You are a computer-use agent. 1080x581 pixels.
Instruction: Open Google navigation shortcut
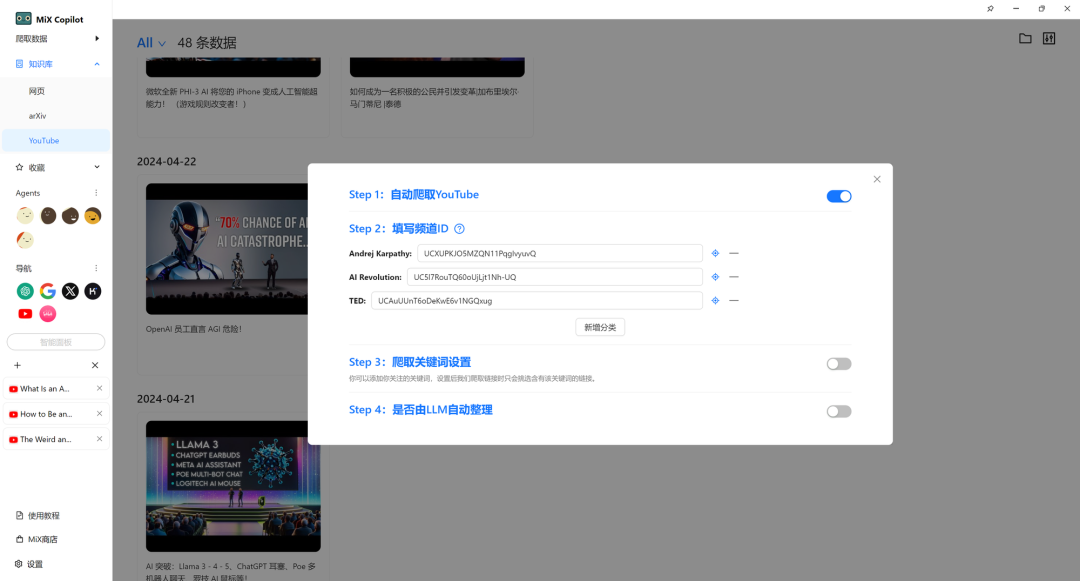(x=48, y=291)
